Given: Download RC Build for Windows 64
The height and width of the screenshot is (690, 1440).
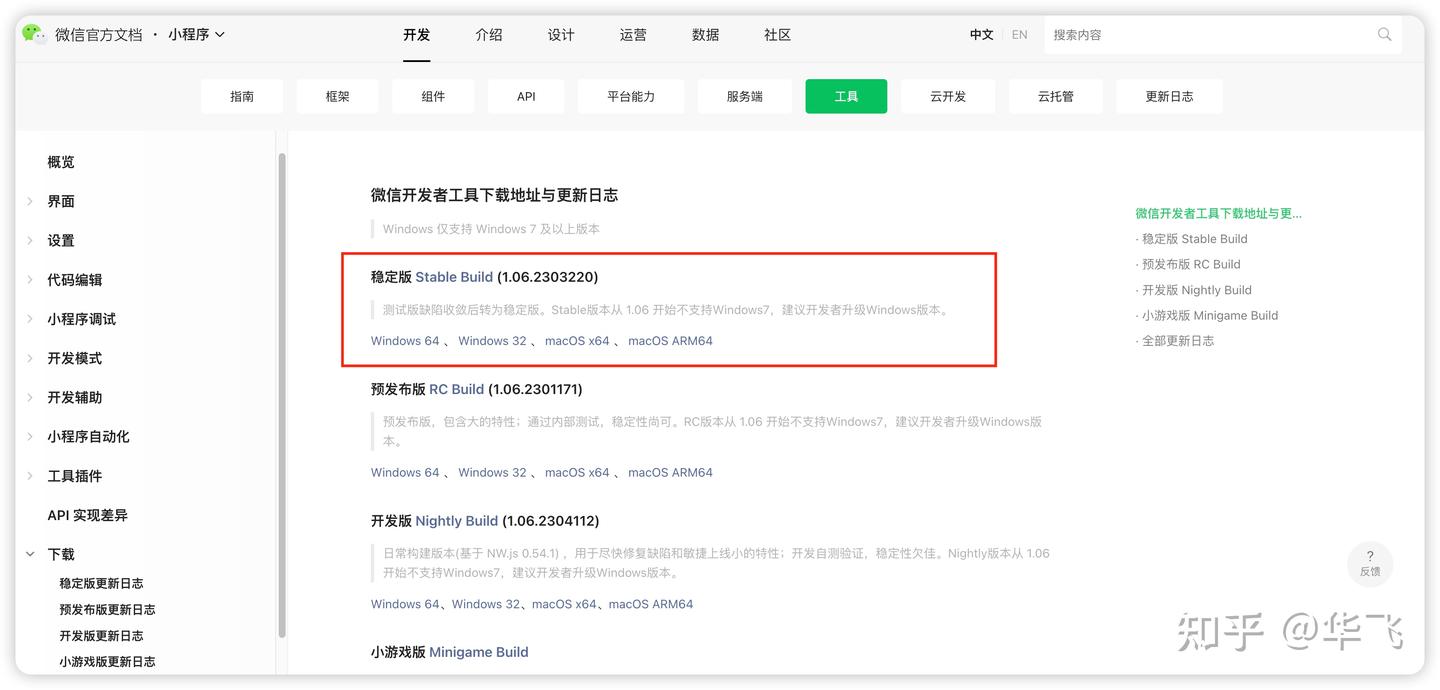Looking at the screenshot, I should 405,472.
